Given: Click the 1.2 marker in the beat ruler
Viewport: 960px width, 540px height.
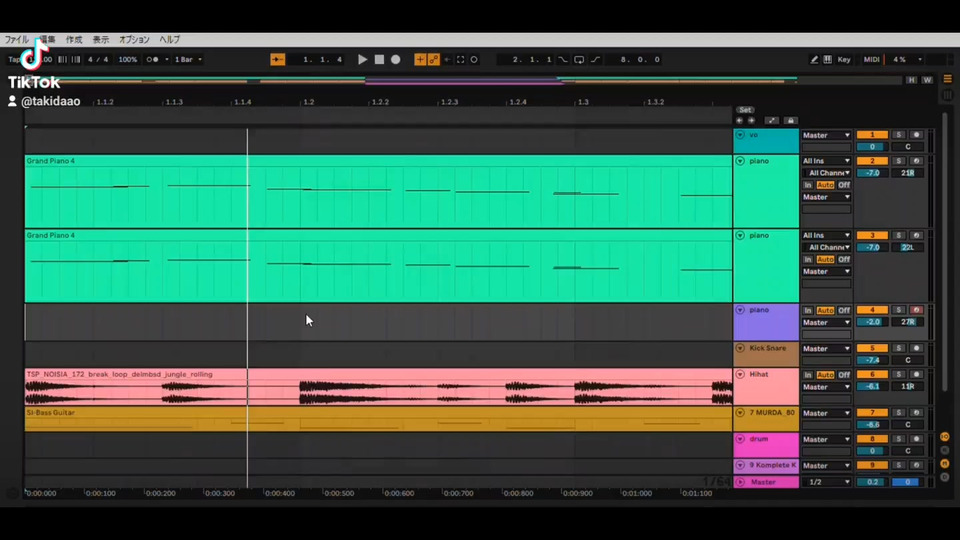Looking at the screenshot, I should coord(309,102).
